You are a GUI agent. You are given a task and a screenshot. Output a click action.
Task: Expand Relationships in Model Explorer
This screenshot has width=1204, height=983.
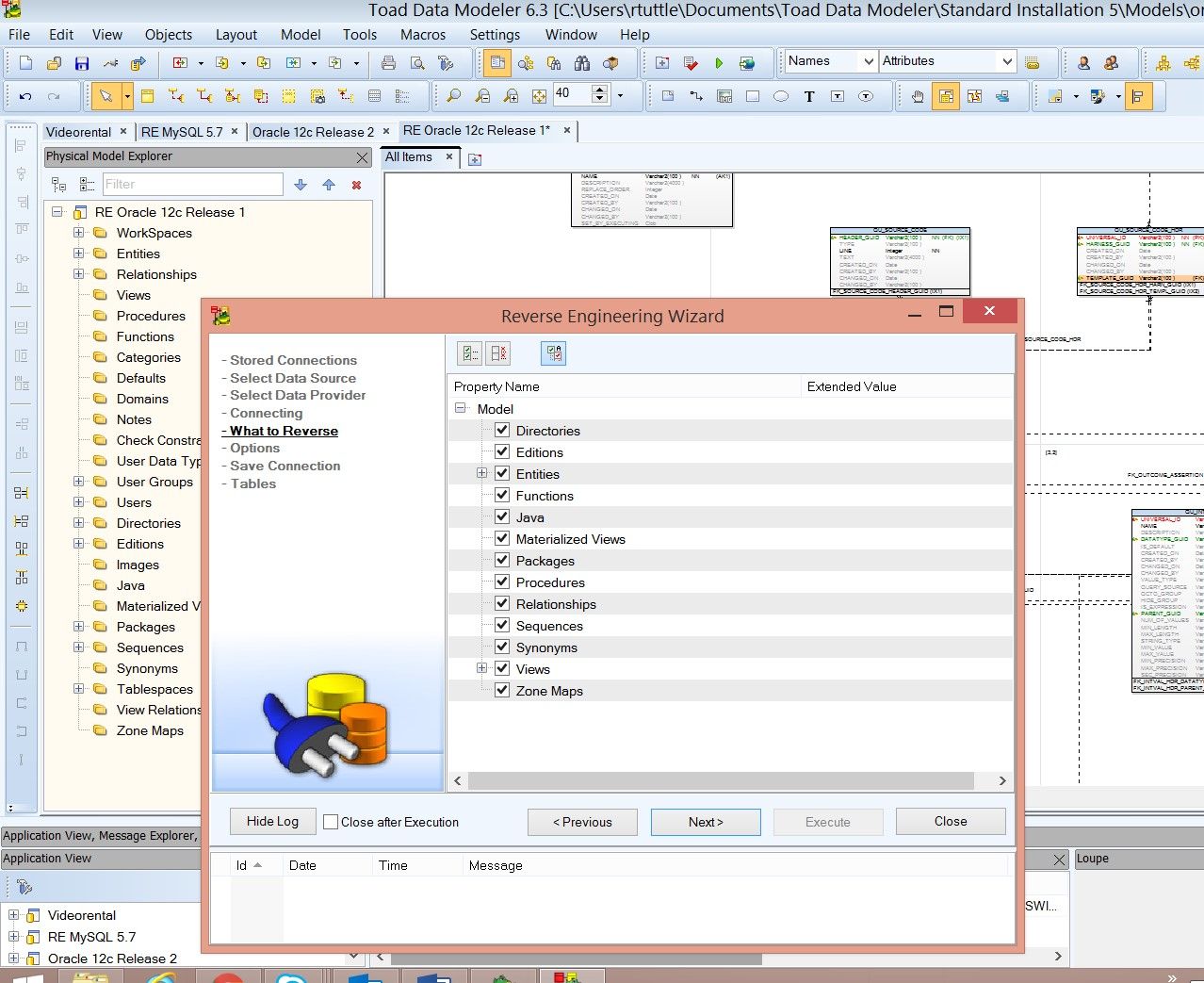tap(79, 274)
